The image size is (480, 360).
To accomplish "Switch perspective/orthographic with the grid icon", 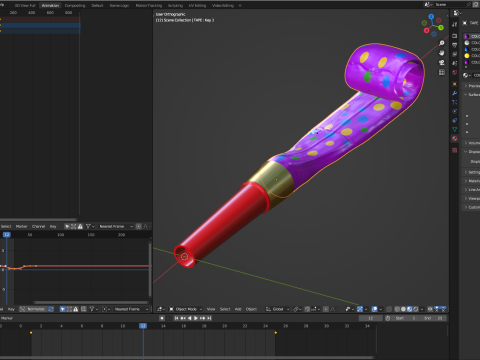I will click(x=442, y=72).
